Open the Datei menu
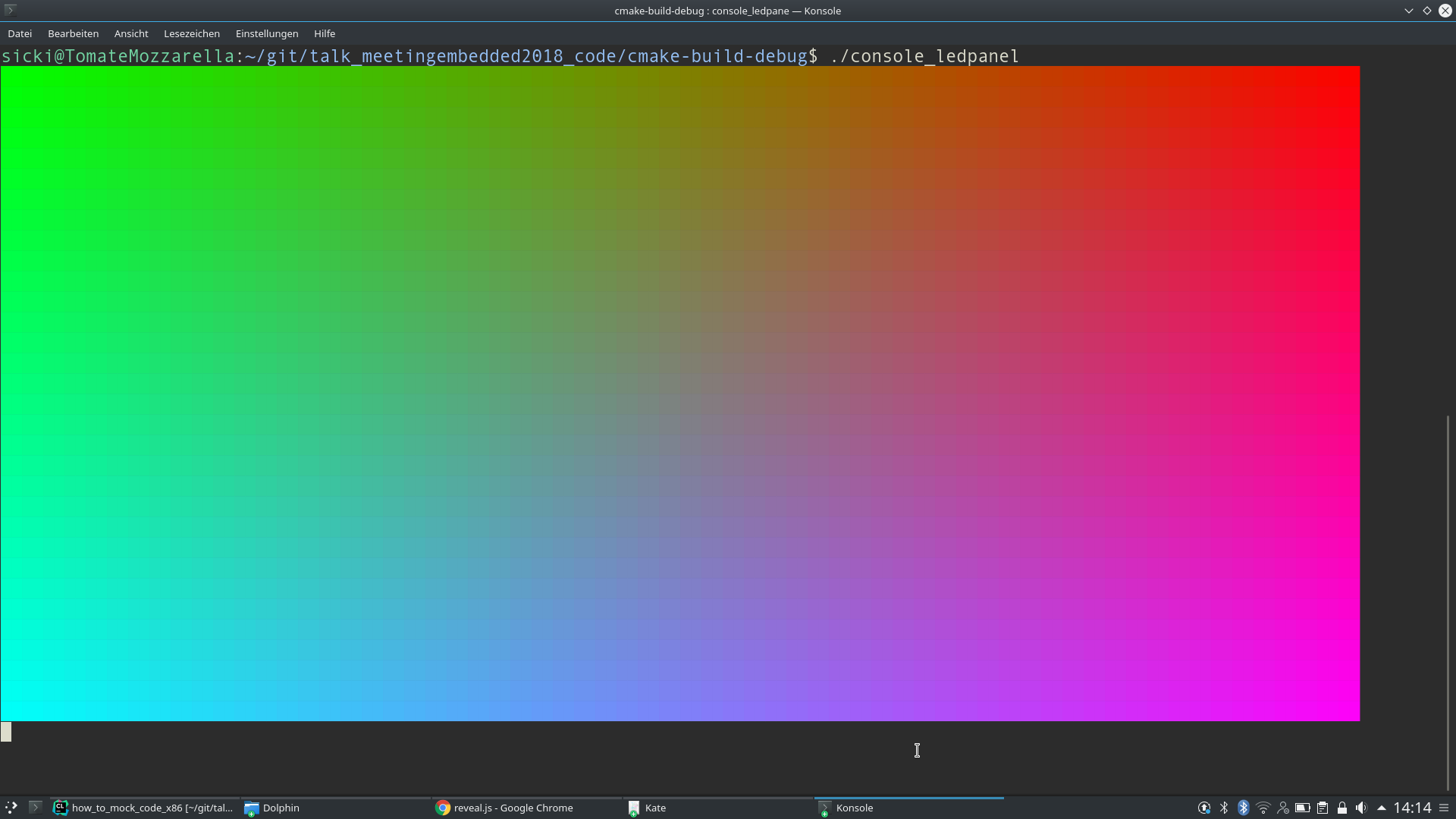Image resolution: width=1456 pixels, height=819 pixels. tap(20, 33)
